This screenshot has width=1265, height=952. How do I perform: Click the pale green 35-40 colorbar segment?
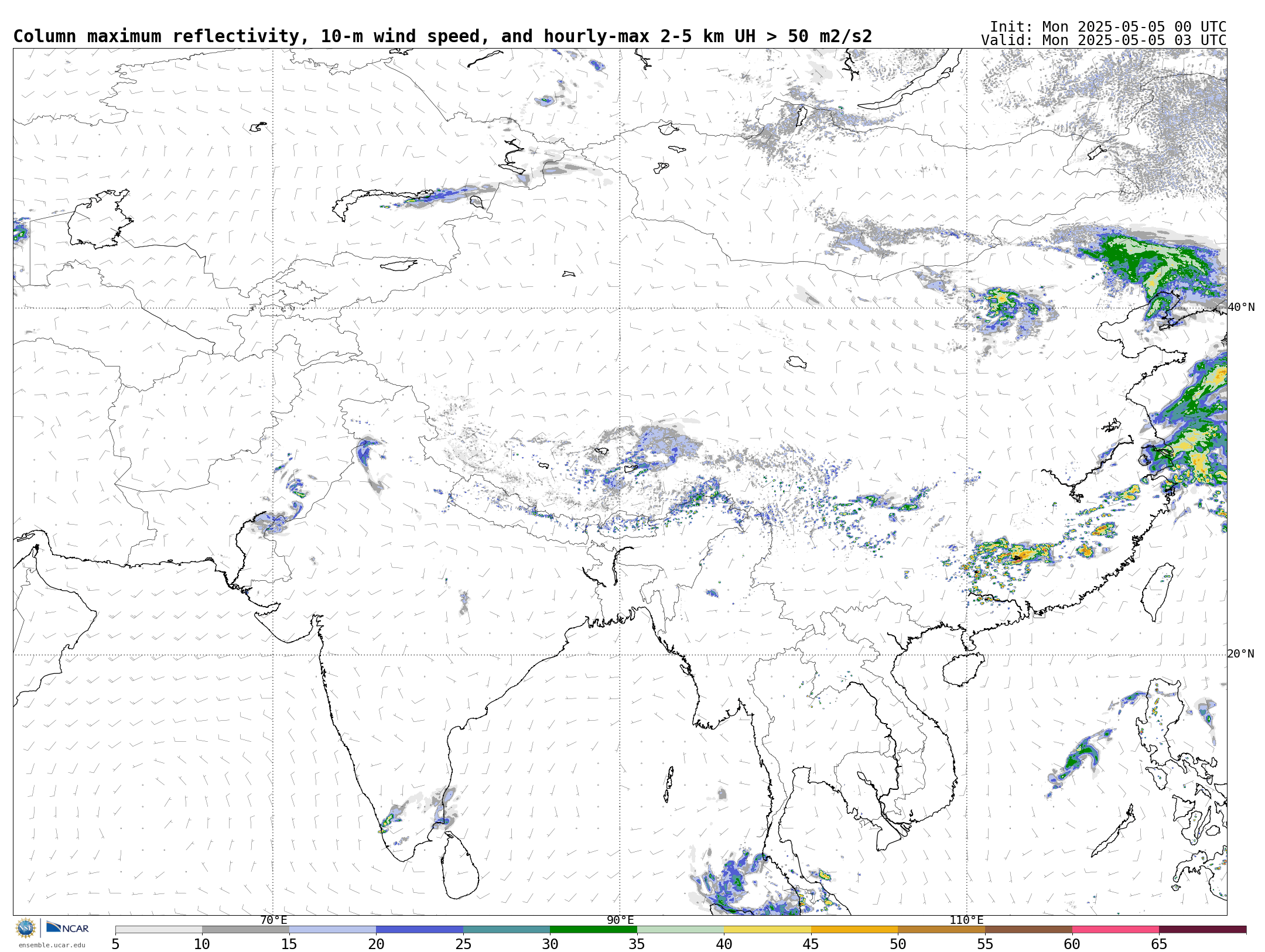[681, 930]
